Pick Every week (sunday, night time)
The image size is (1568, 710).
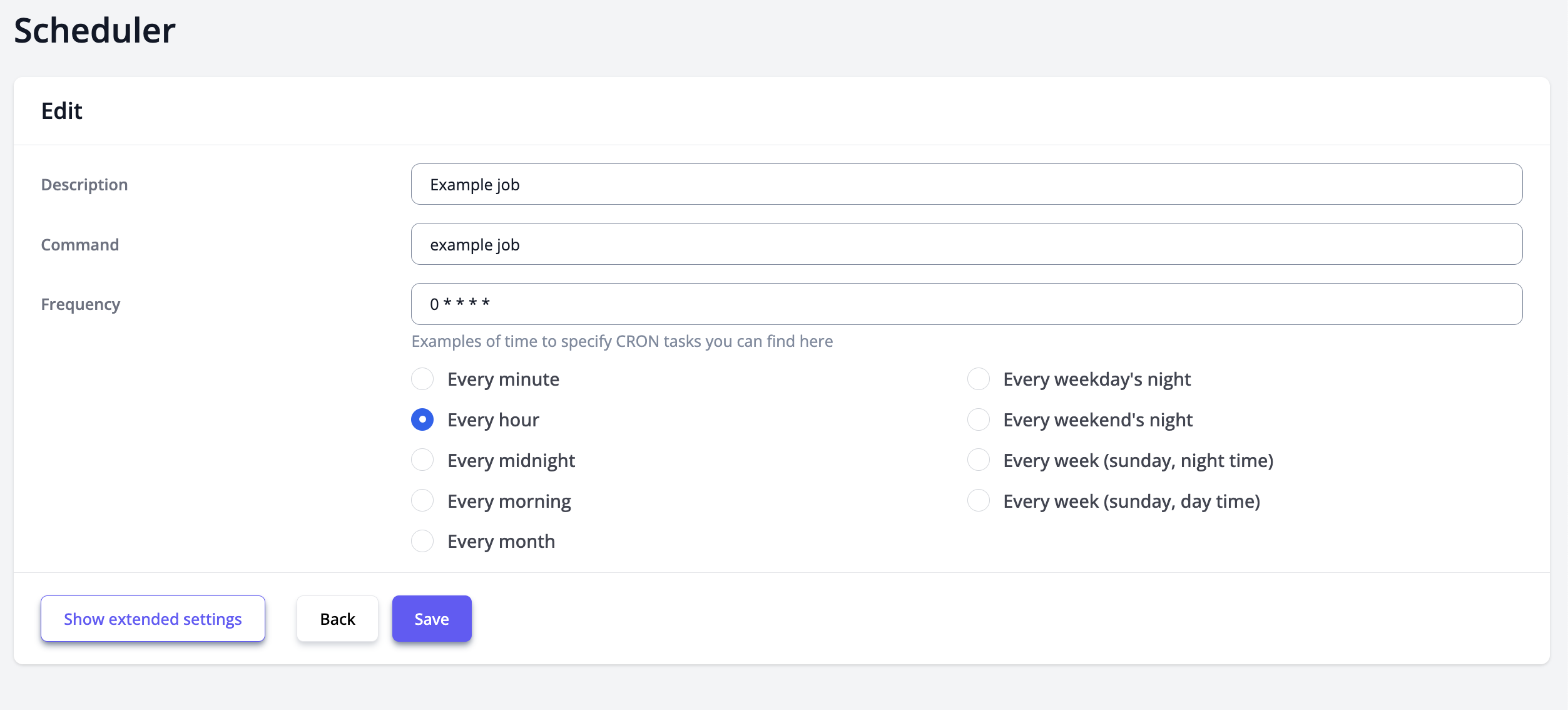pos(978,460)
